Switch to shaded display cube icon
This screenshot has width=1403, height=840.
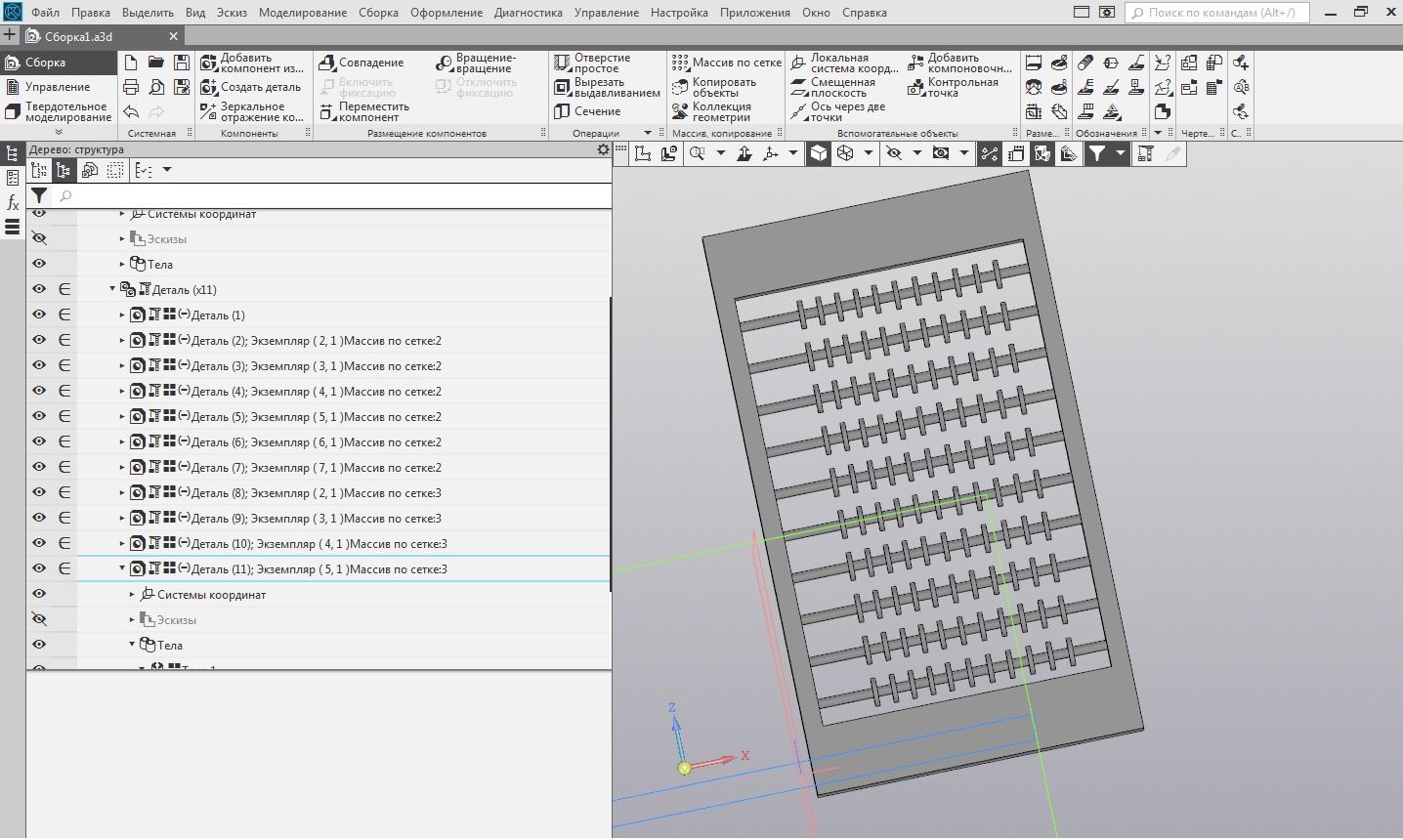pos(819,153)
